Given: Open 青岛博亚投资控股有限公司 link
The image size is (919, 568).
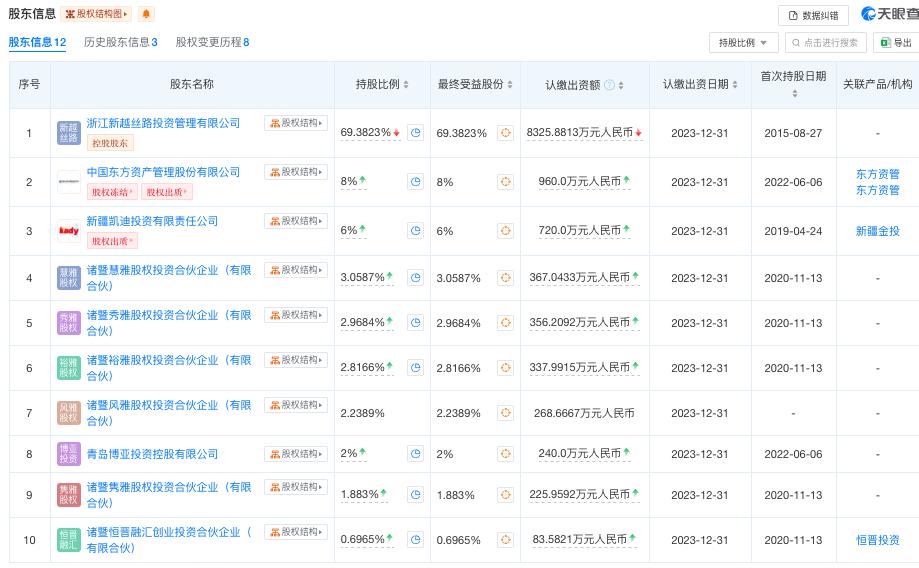Looking at the screenshot, I should (152, 454).
